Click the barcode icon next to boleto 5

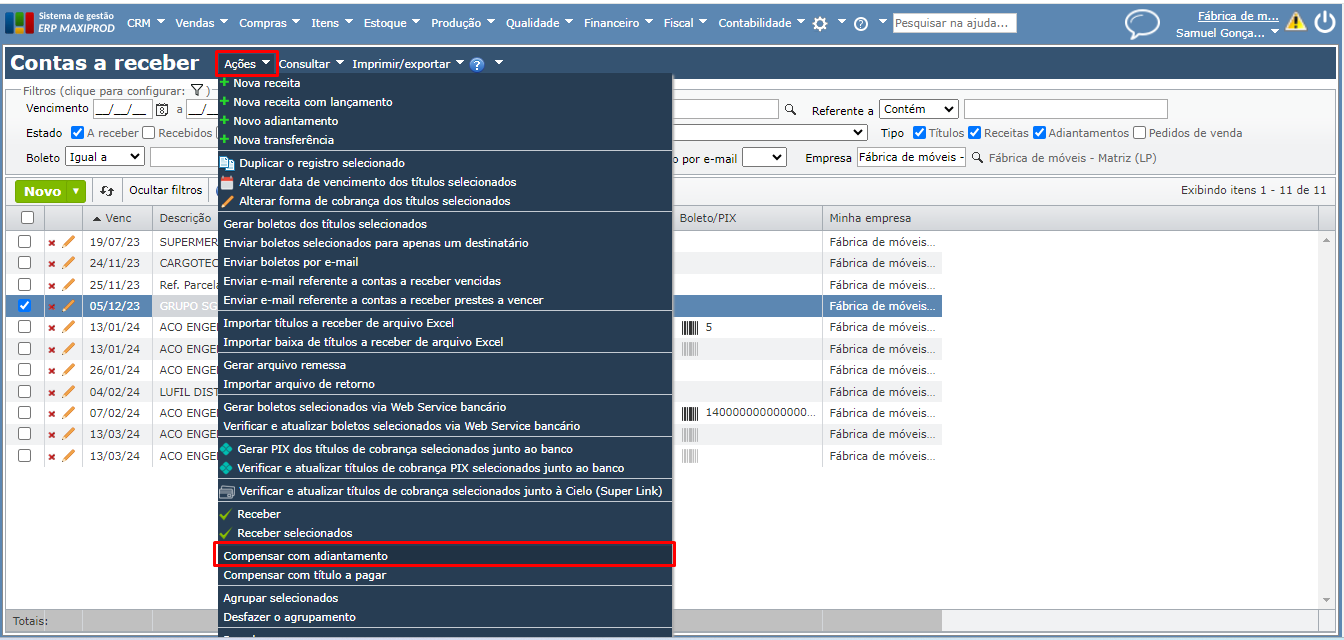point(690,327)
